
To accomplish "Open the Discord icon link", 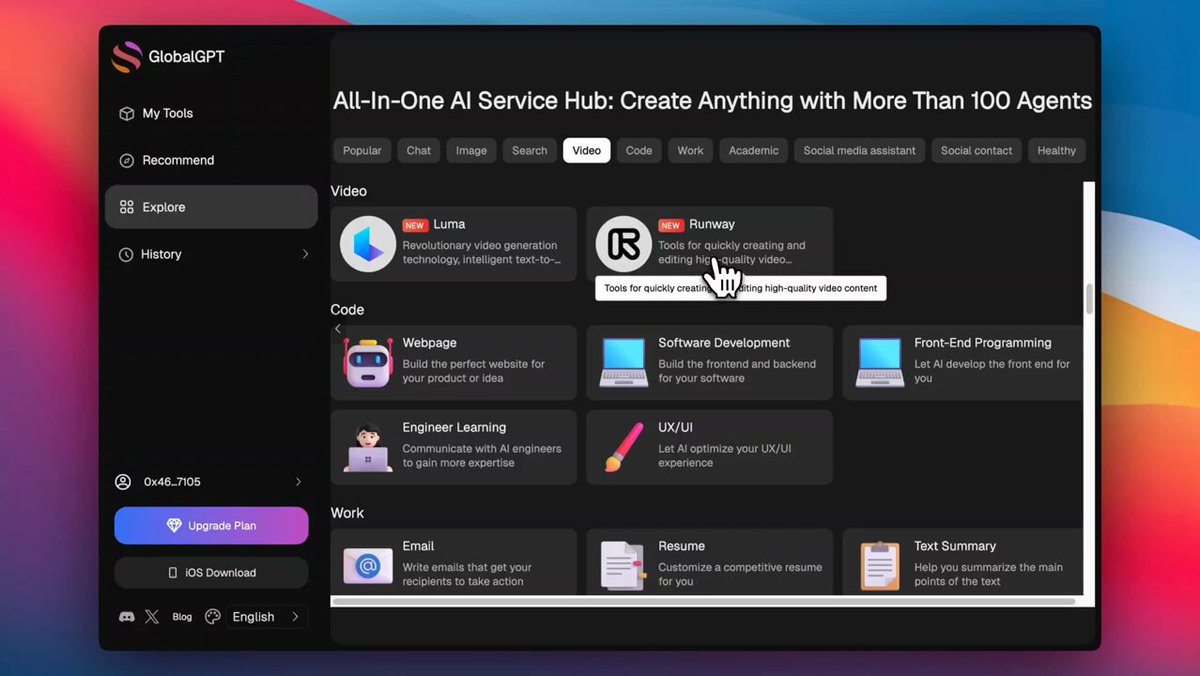I will [127, 617].
